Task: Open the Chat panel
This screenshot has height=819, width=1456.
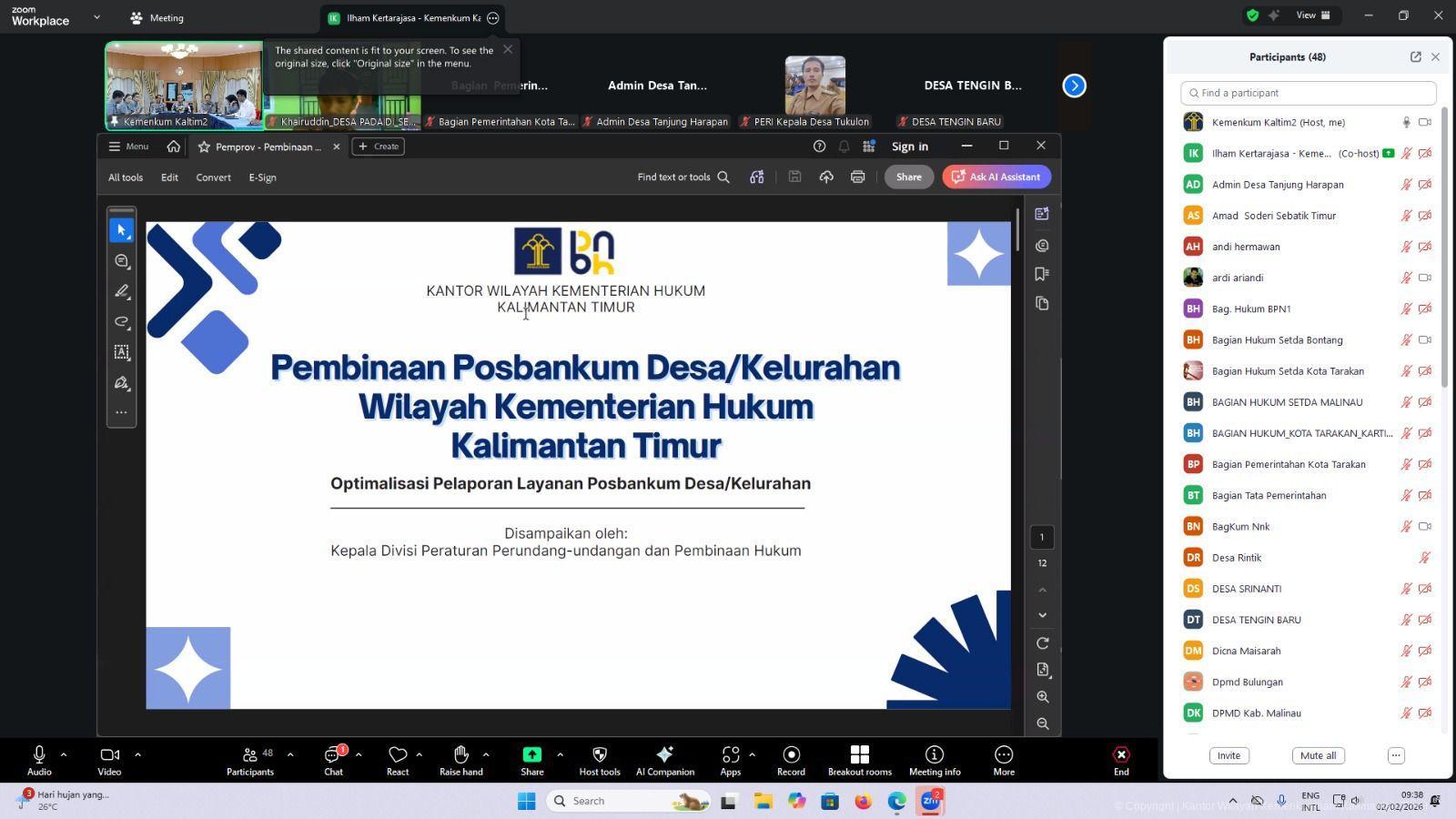Action: (333, 756)
